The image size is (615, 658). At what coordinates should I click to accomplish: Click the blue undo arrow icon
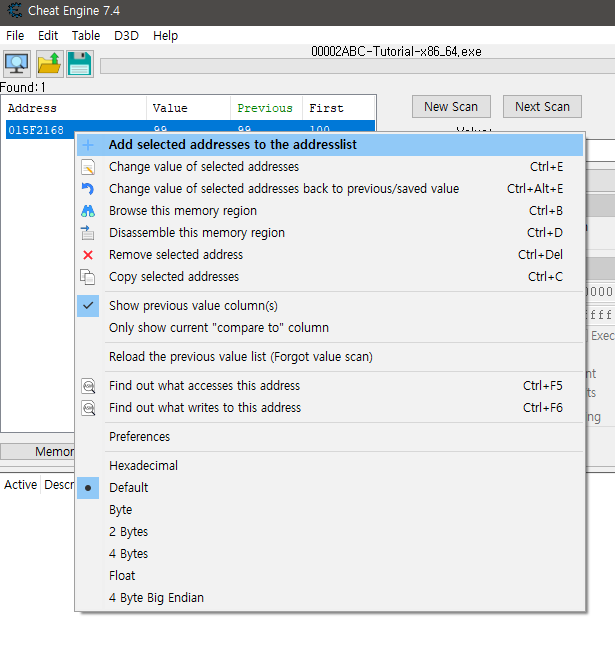[88, 189]
